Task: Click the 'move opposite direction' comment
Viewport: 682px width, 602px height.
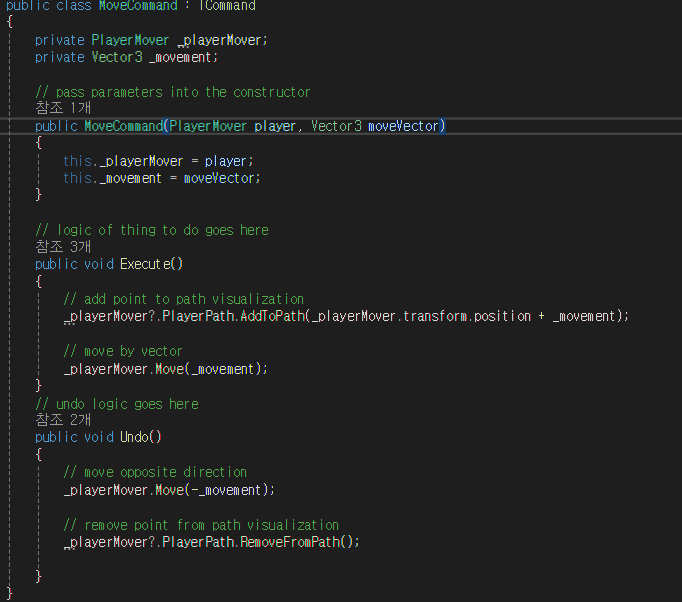Action: [155, 472]
